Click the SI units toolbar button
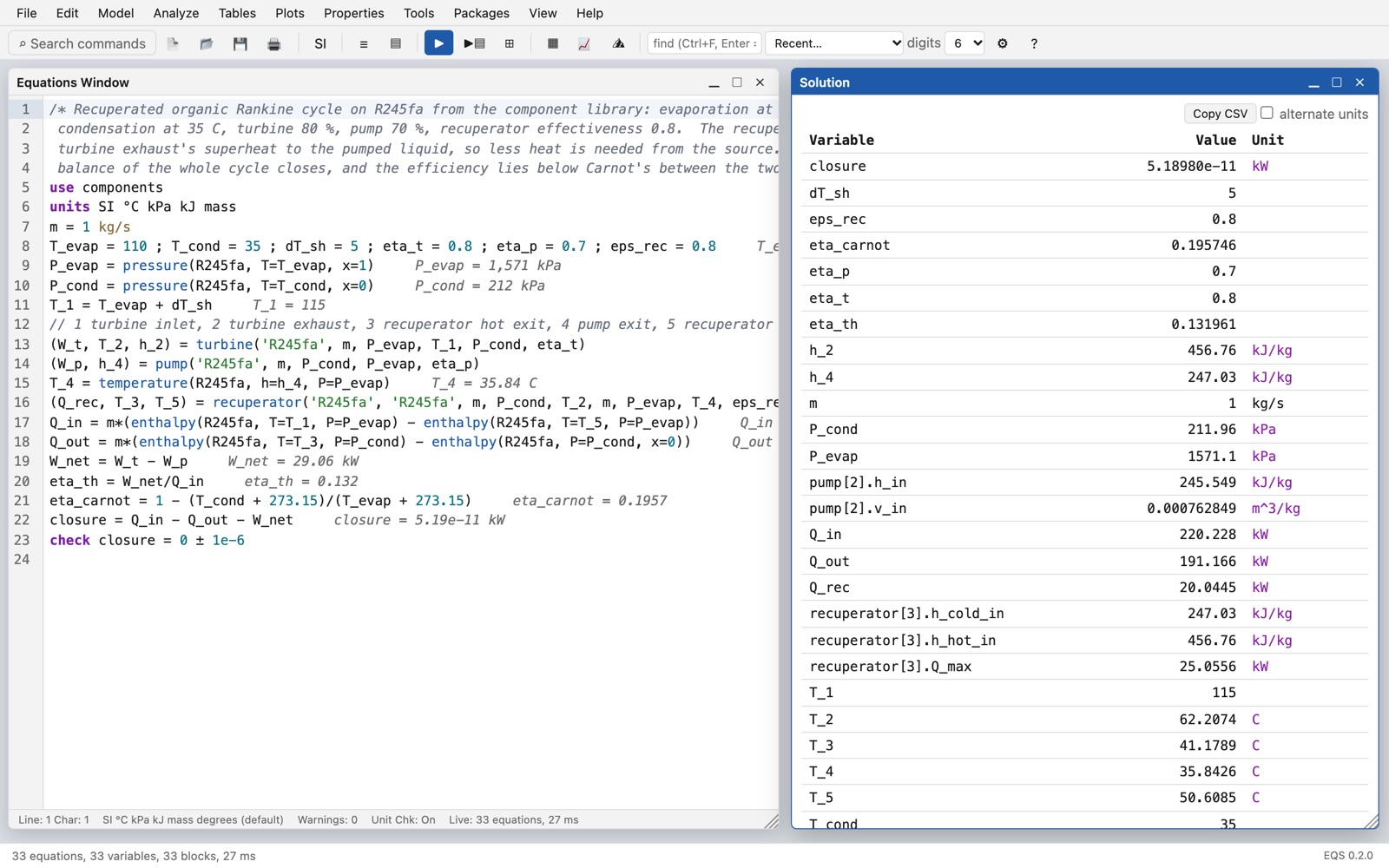 click(320, 43)
